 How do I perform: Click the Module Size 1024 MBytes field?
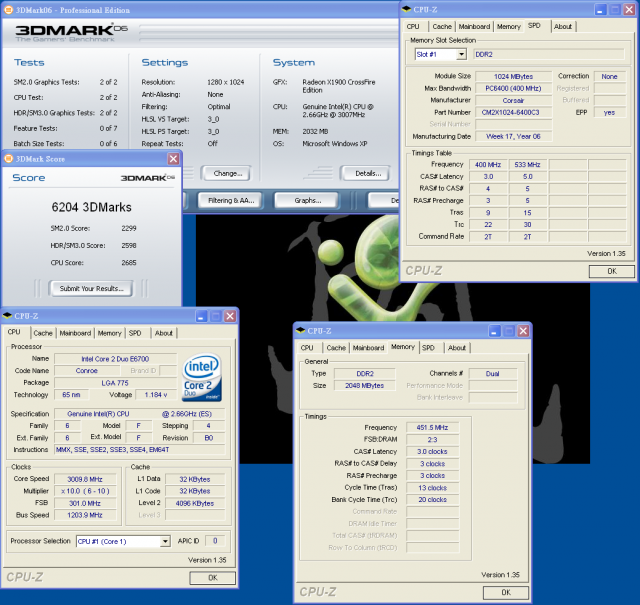pos(513,76)
